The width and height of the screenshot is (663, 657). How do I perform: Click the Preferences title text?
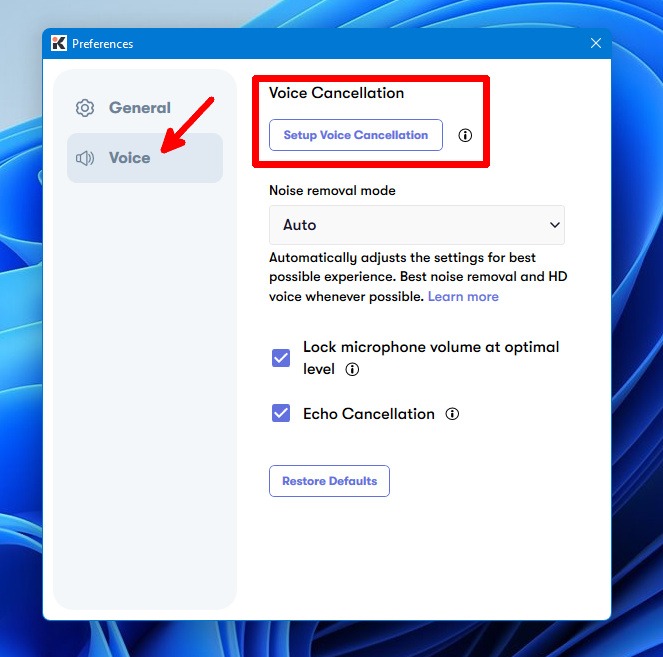pyautogui.click(x=102, y=44)
